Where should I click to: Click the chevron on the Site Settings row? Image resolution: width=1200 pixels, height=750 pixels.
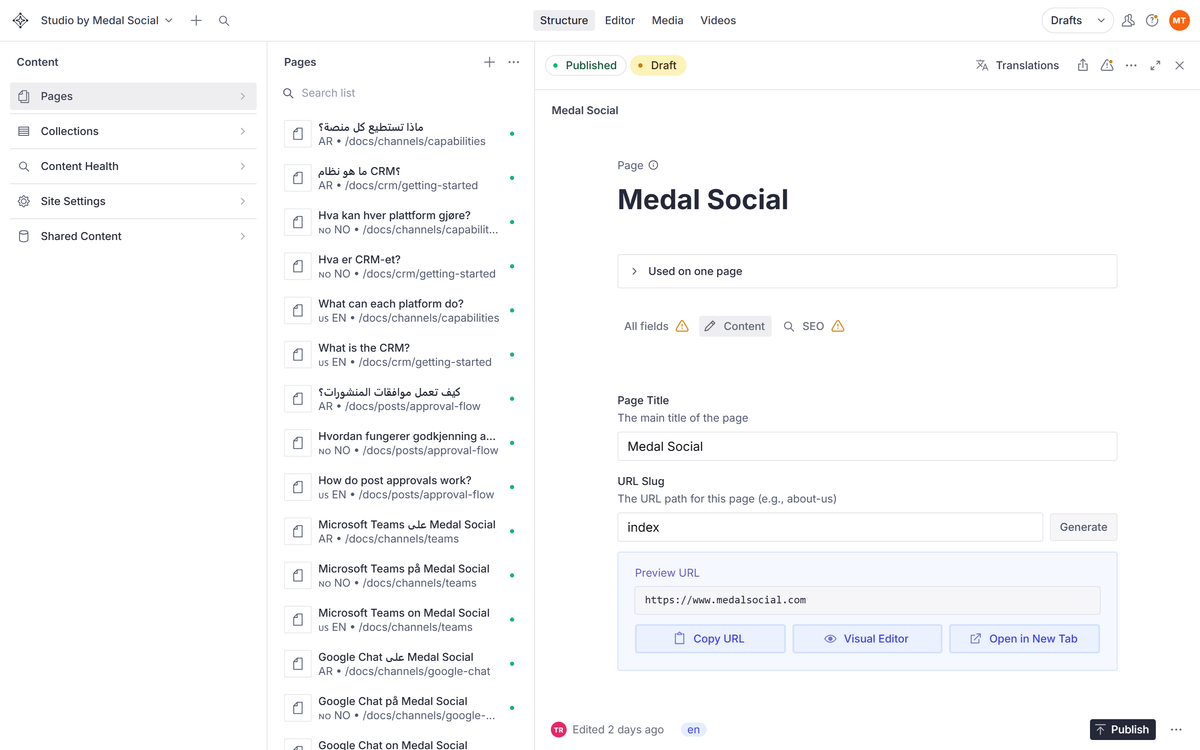[243, 201]
